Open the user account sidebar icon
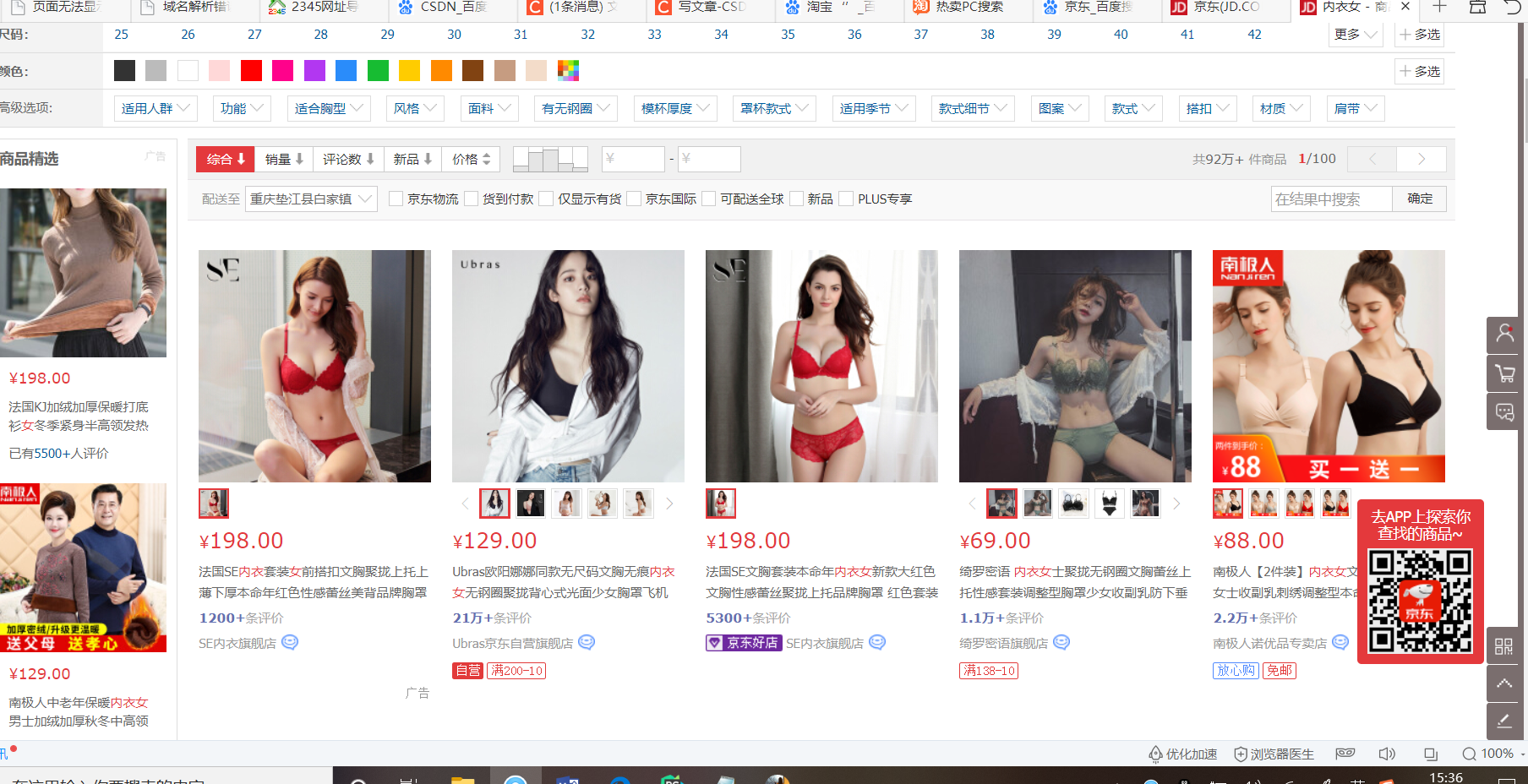 pyautogui.click(x=1505, y=335)
